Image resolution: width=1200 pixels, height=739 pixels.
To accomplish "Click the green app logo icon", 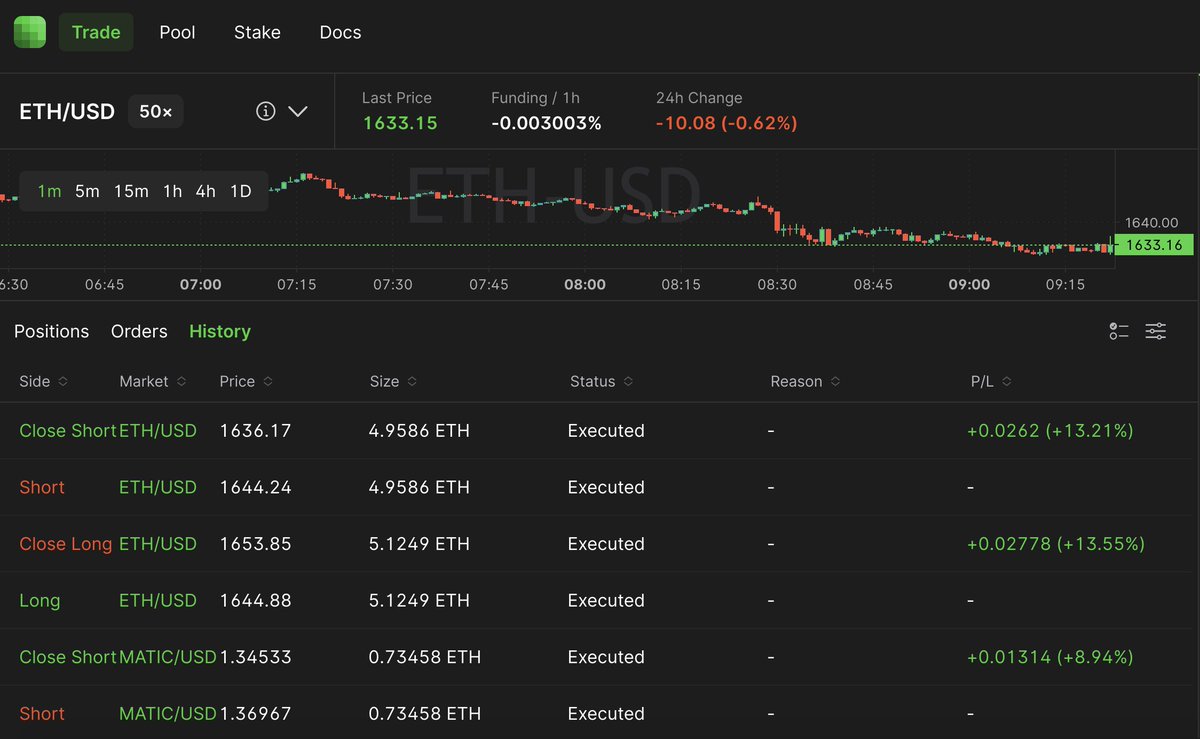I will coord(29,32).
